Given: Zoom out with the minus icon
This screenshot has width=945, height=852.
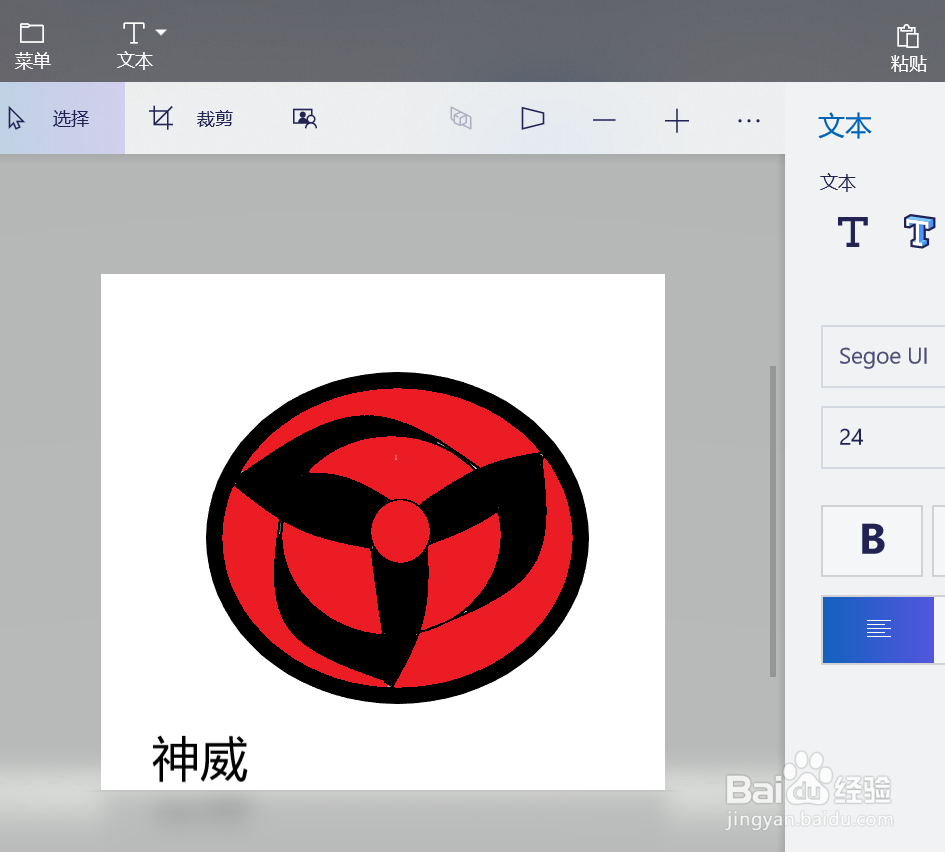Looking at the screenshot, I should click(x=604, y=119).
